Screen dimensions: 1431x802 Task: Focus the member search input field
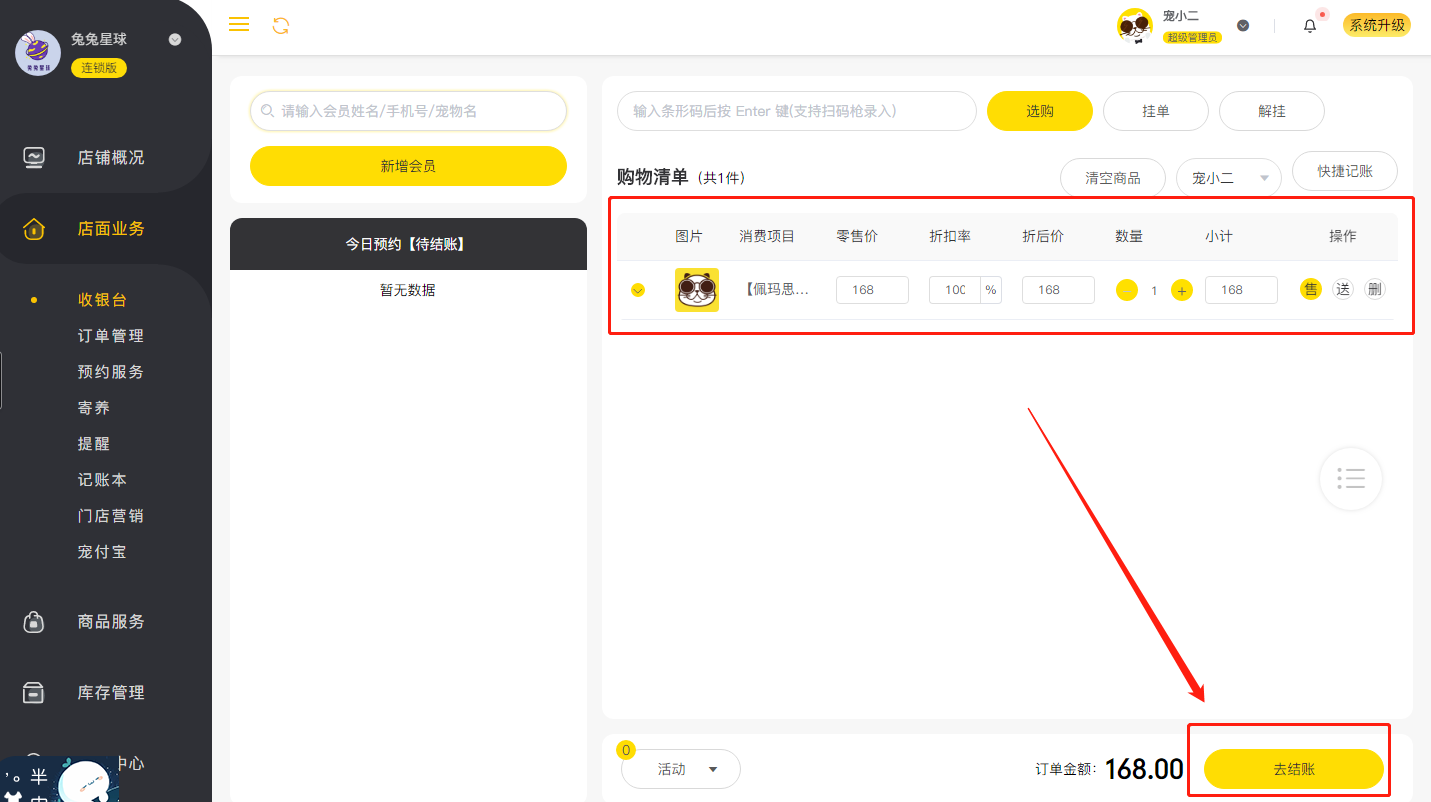(x=408, y=111)
